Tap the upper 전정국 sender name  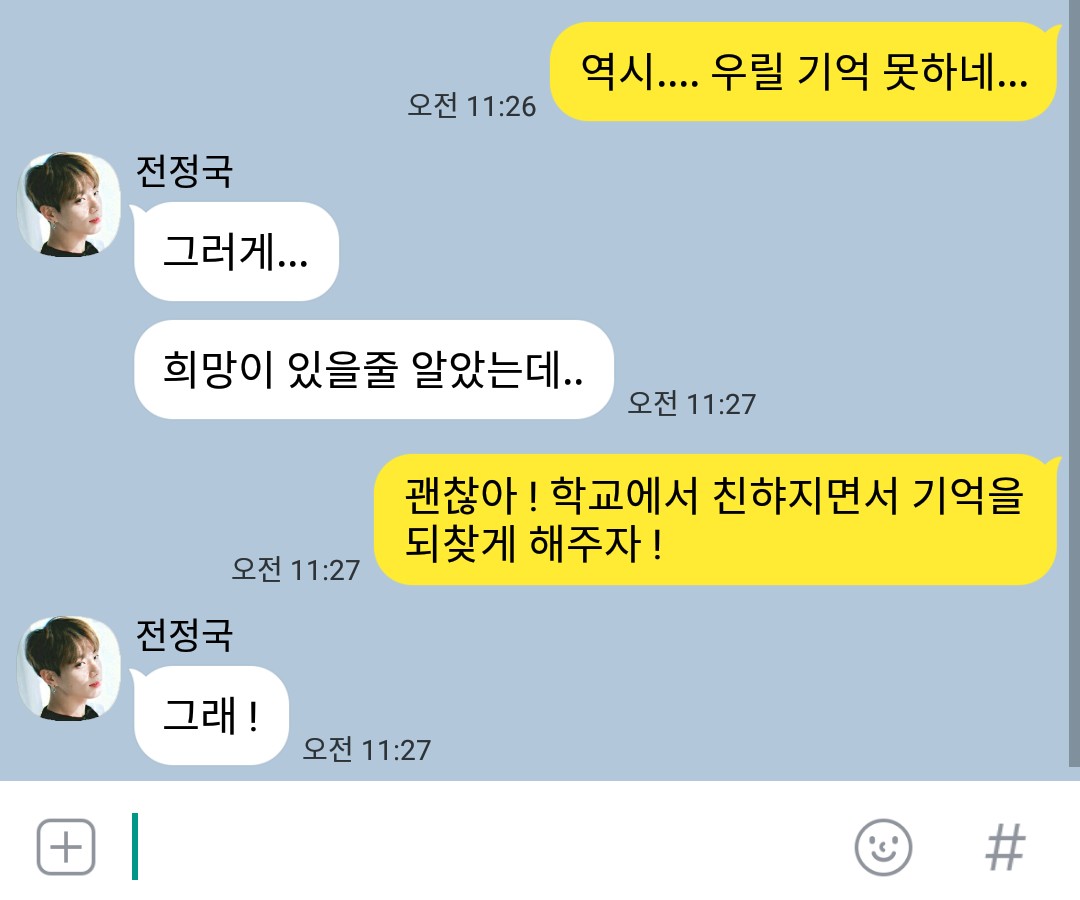[x=184, y=171]
